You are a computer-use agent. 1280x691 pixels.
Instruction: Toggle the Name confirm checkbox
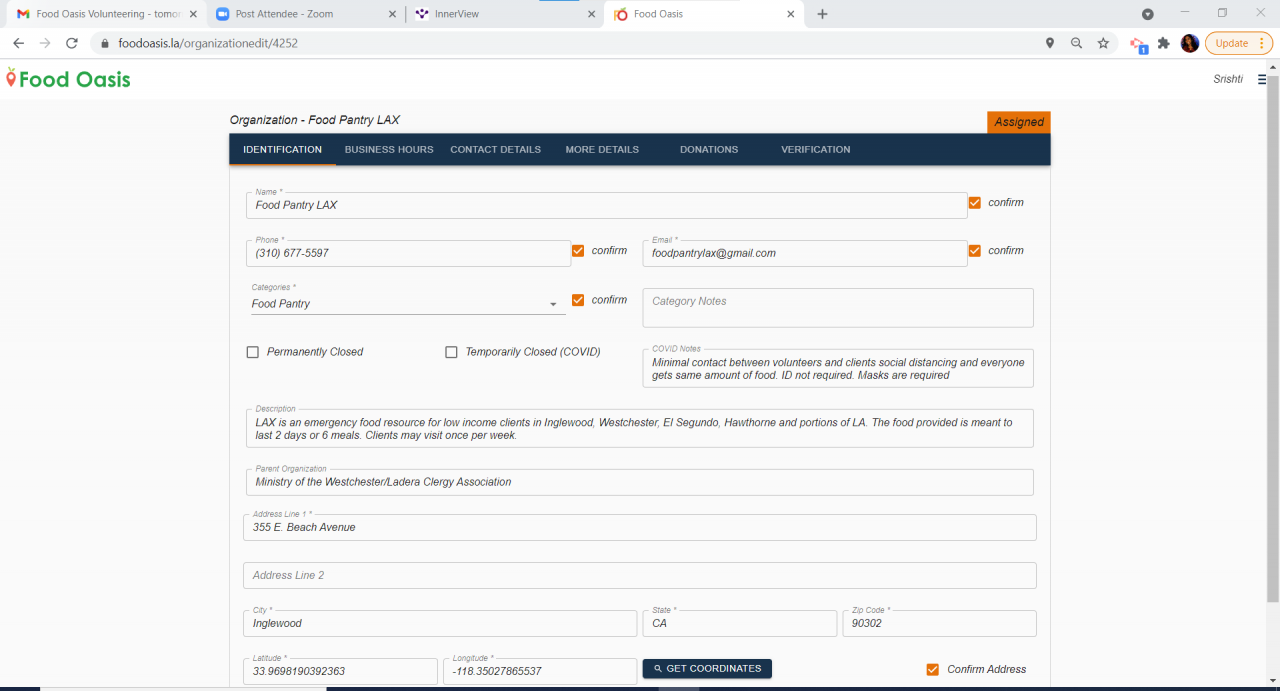(x=975, y=203)
